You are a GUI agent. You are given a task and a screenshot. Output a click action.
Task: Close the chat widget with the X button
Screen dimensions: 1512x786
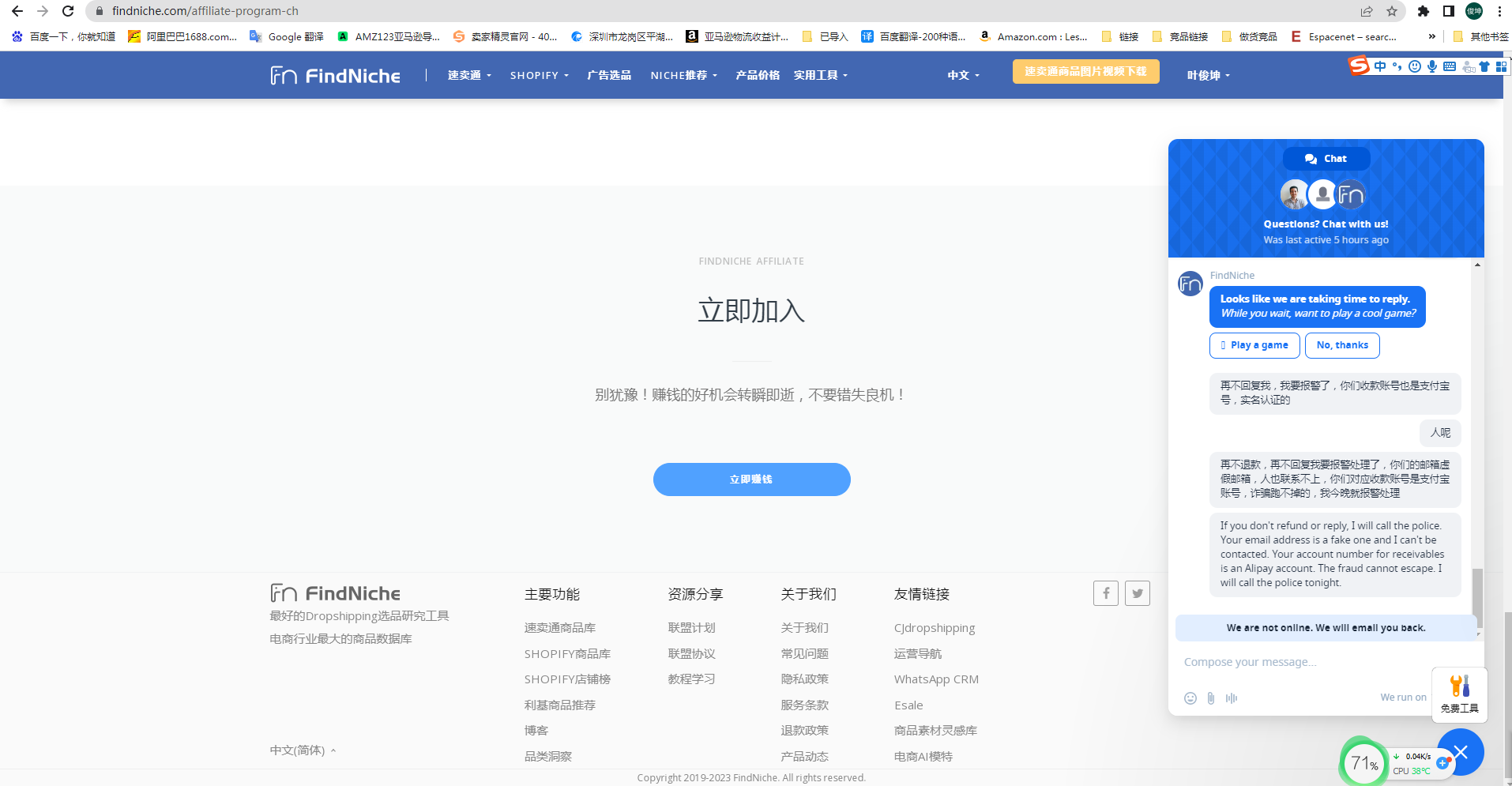click(1460, 752)
